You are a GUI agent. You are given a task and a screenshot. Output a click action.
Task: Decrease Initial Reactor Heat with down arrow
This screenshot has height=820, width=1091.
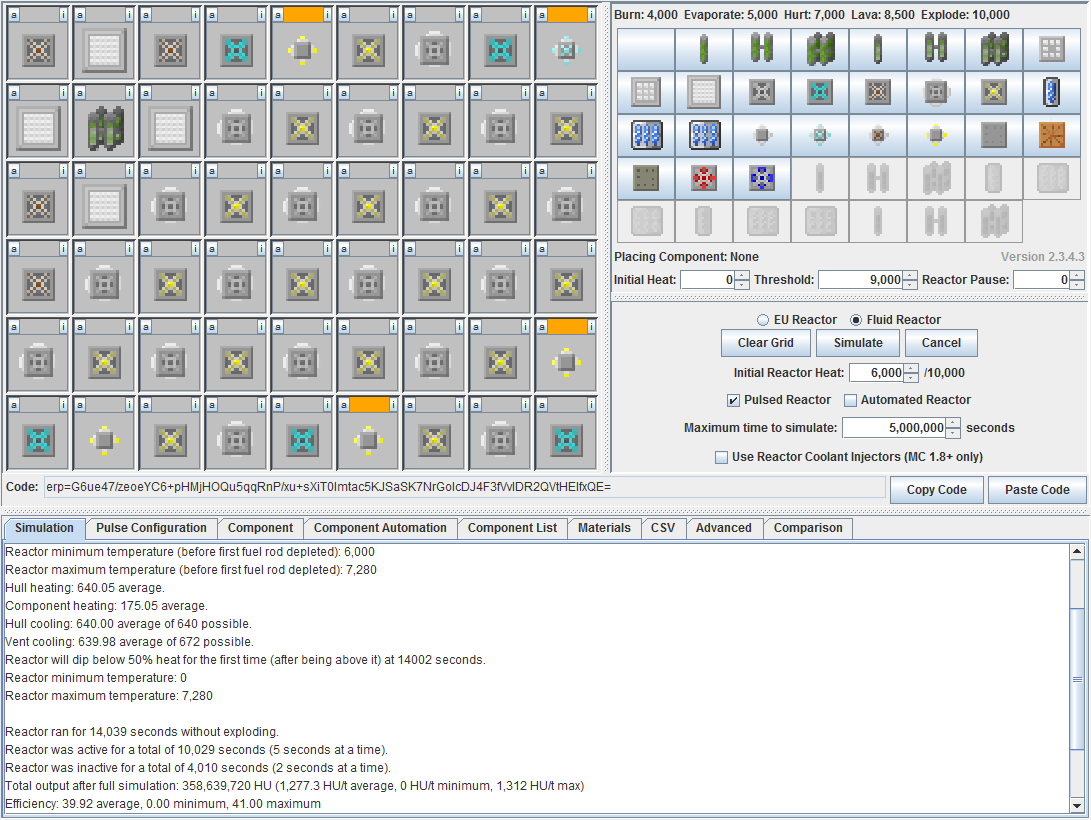910,378
